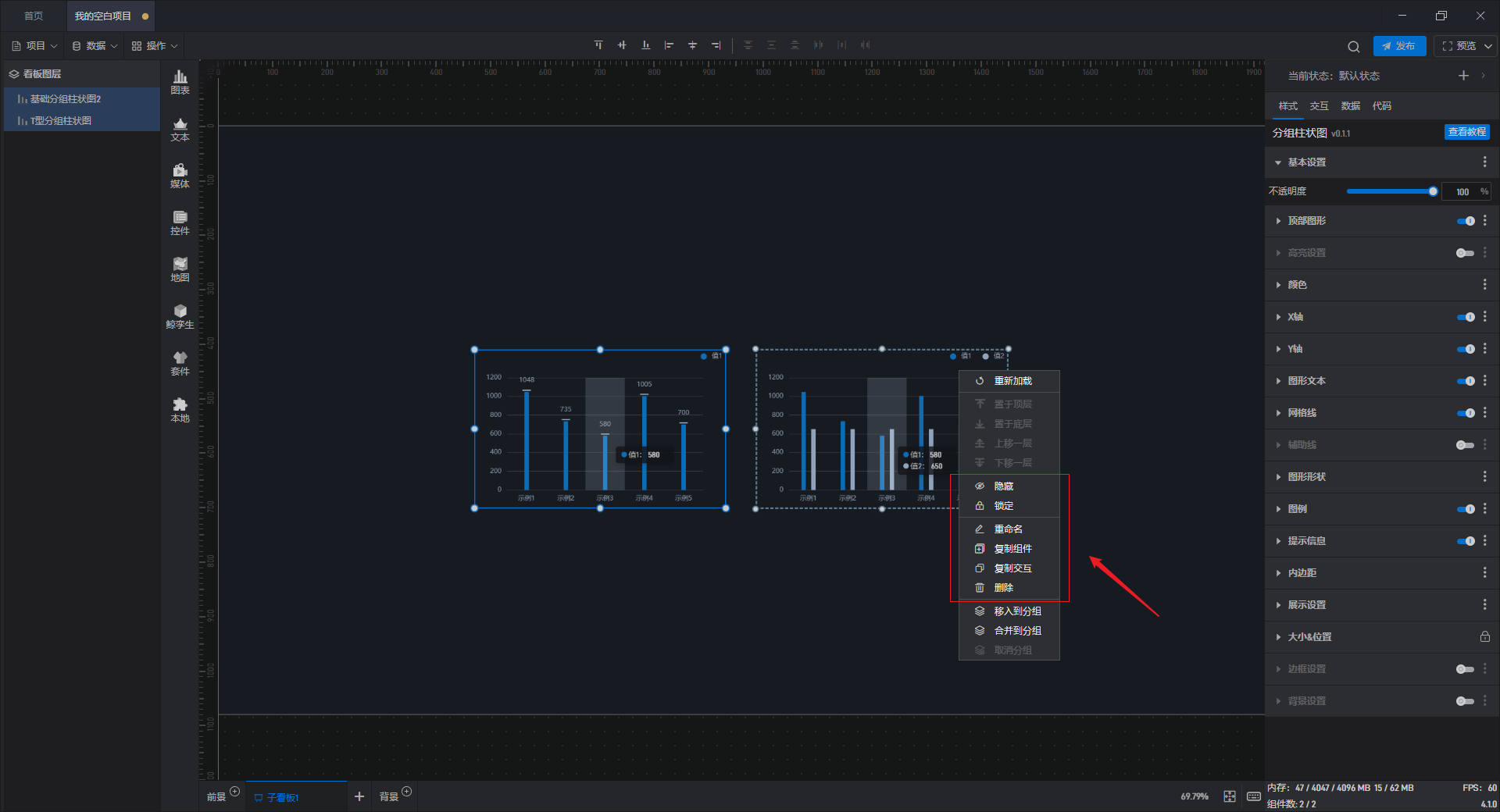
Task: Click the 发布 publish button
Action: 1399,46
